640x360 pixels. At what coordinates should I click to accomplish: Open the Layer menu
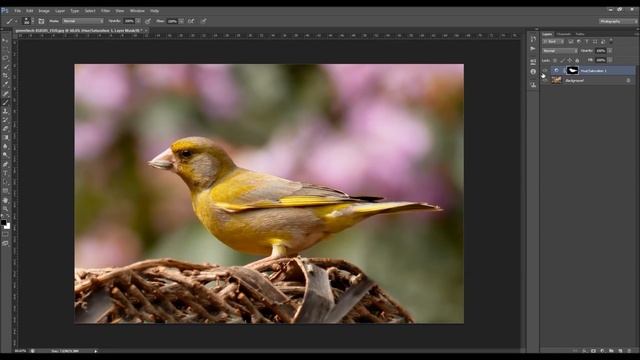[60, 11]
